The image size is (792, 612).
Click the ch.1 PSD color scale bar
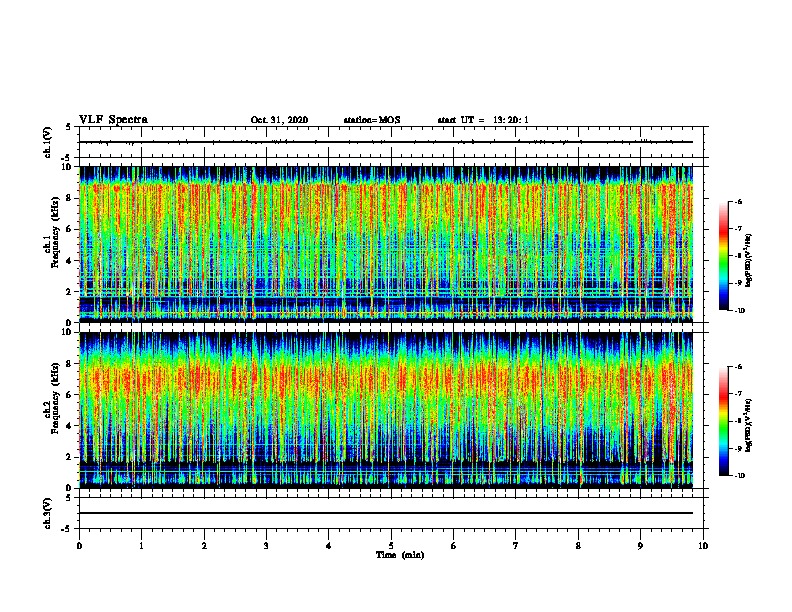click(723, 256)
